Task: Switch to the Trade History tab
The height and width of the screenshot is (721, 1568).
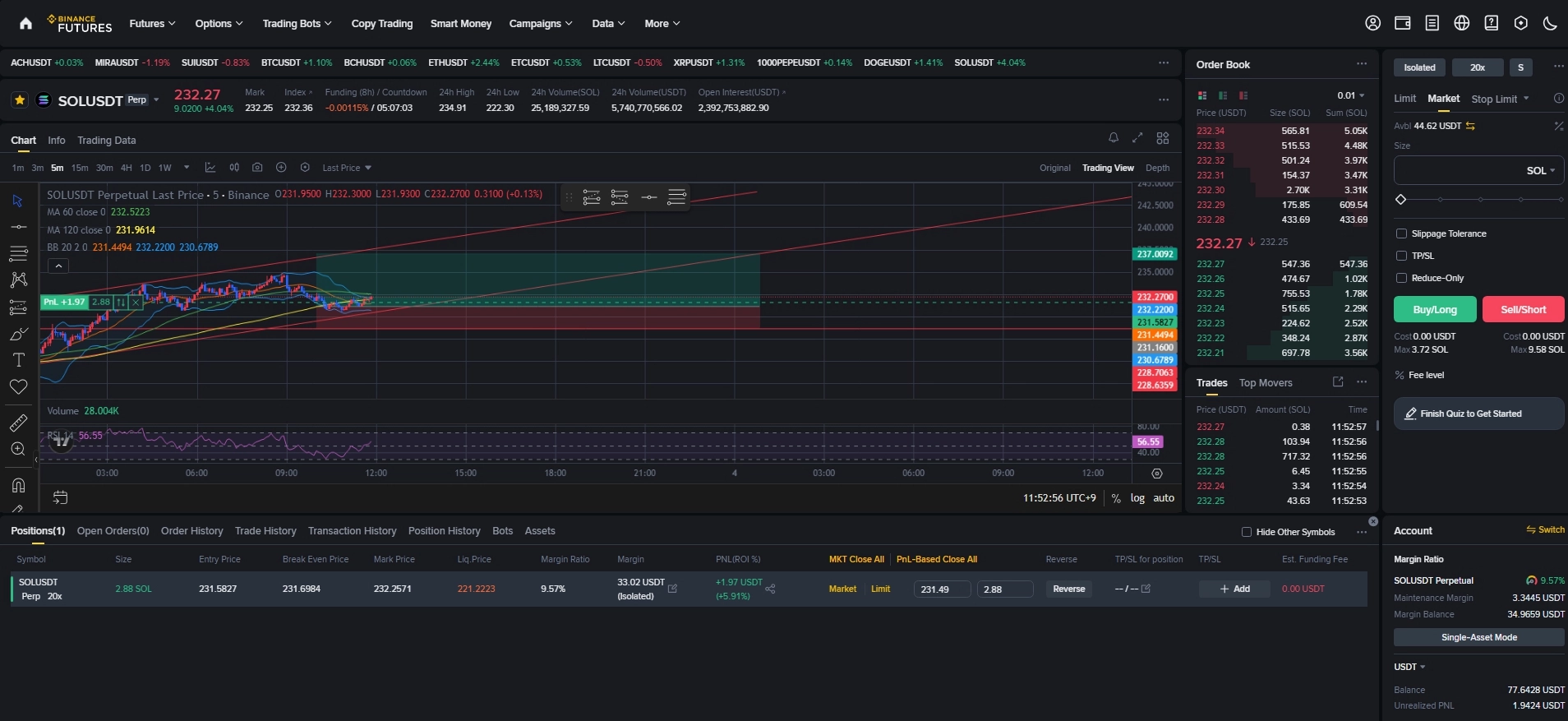Action: (265, 531)
